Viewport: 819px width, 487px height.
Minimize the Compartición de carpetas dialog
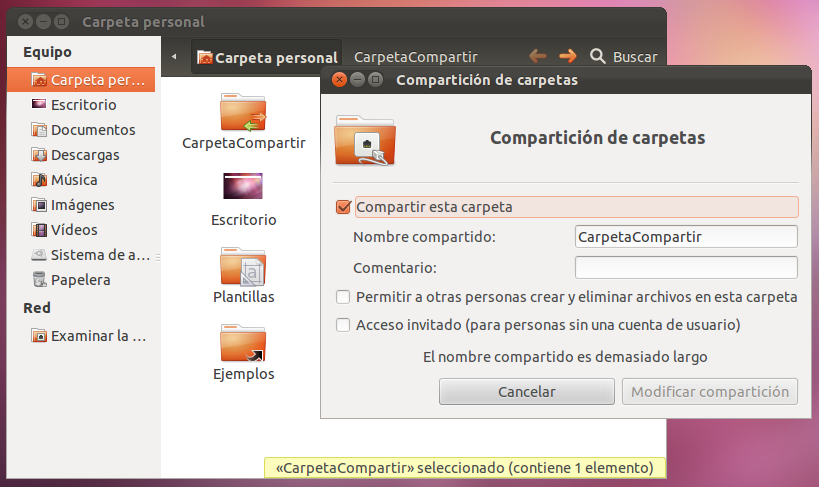[357, 79]
